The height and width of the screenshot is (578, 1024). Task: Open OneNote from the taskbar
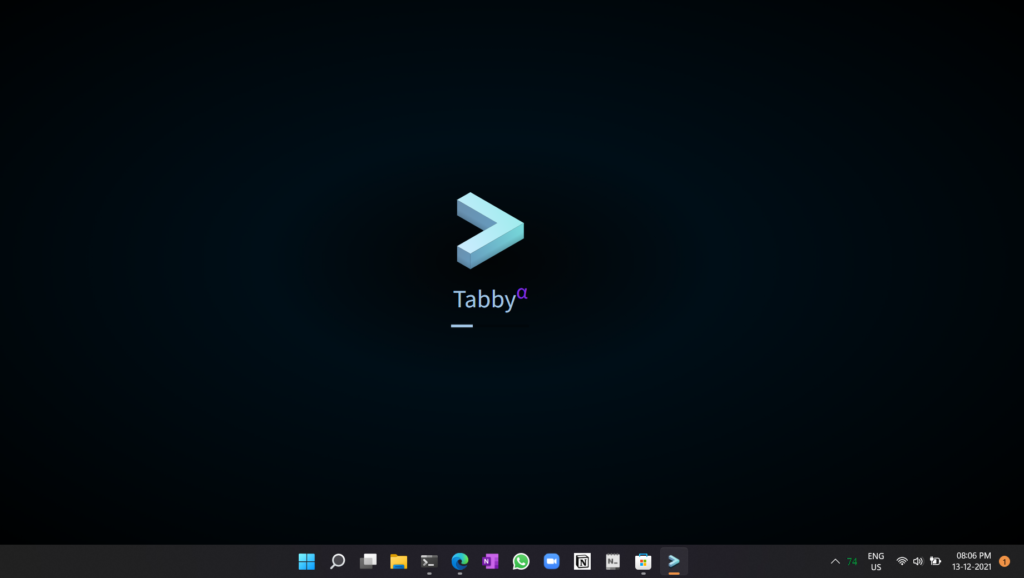[490, 561]
